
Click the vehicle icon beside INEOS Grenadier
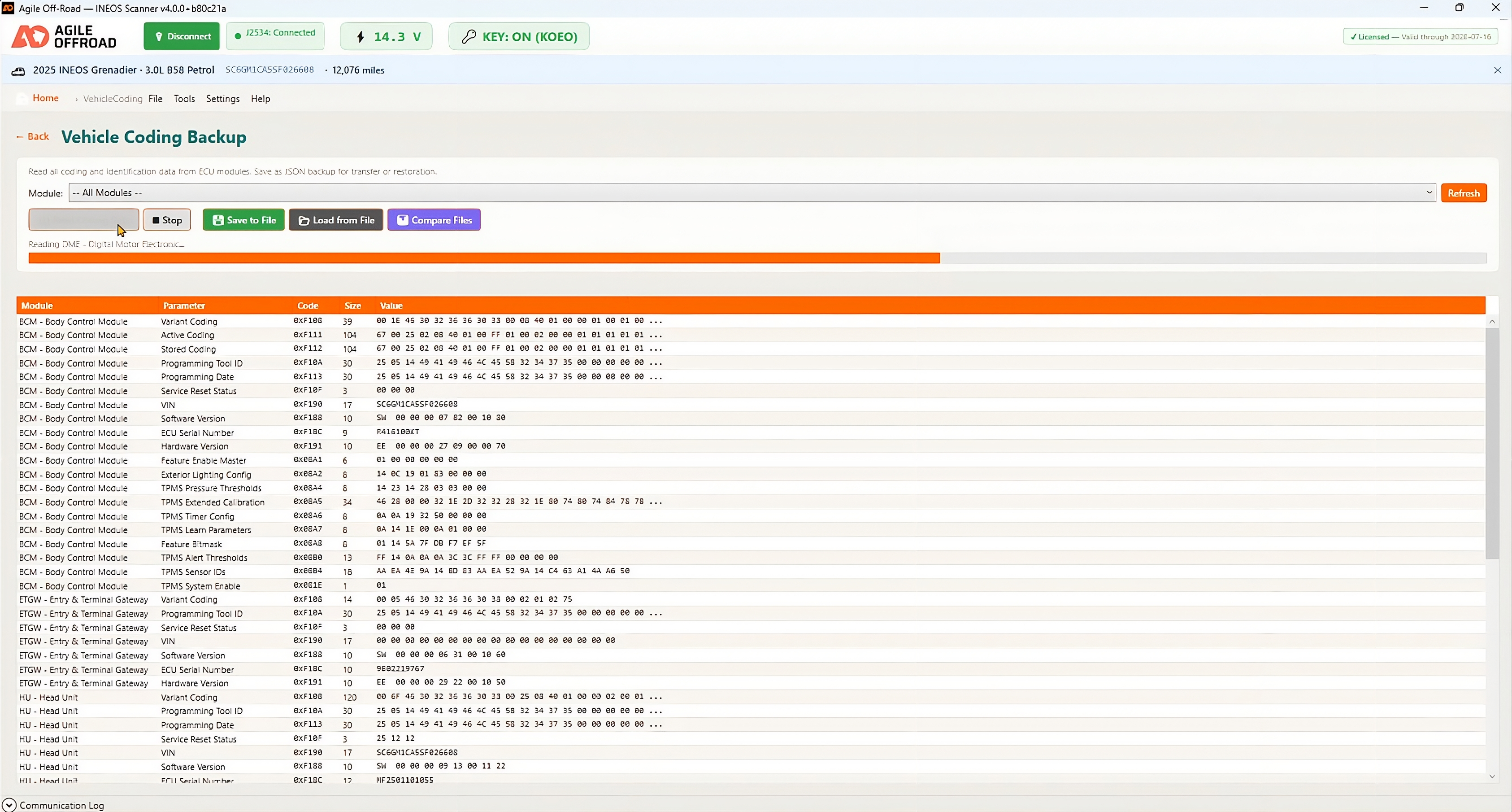(x=18, y=71)
